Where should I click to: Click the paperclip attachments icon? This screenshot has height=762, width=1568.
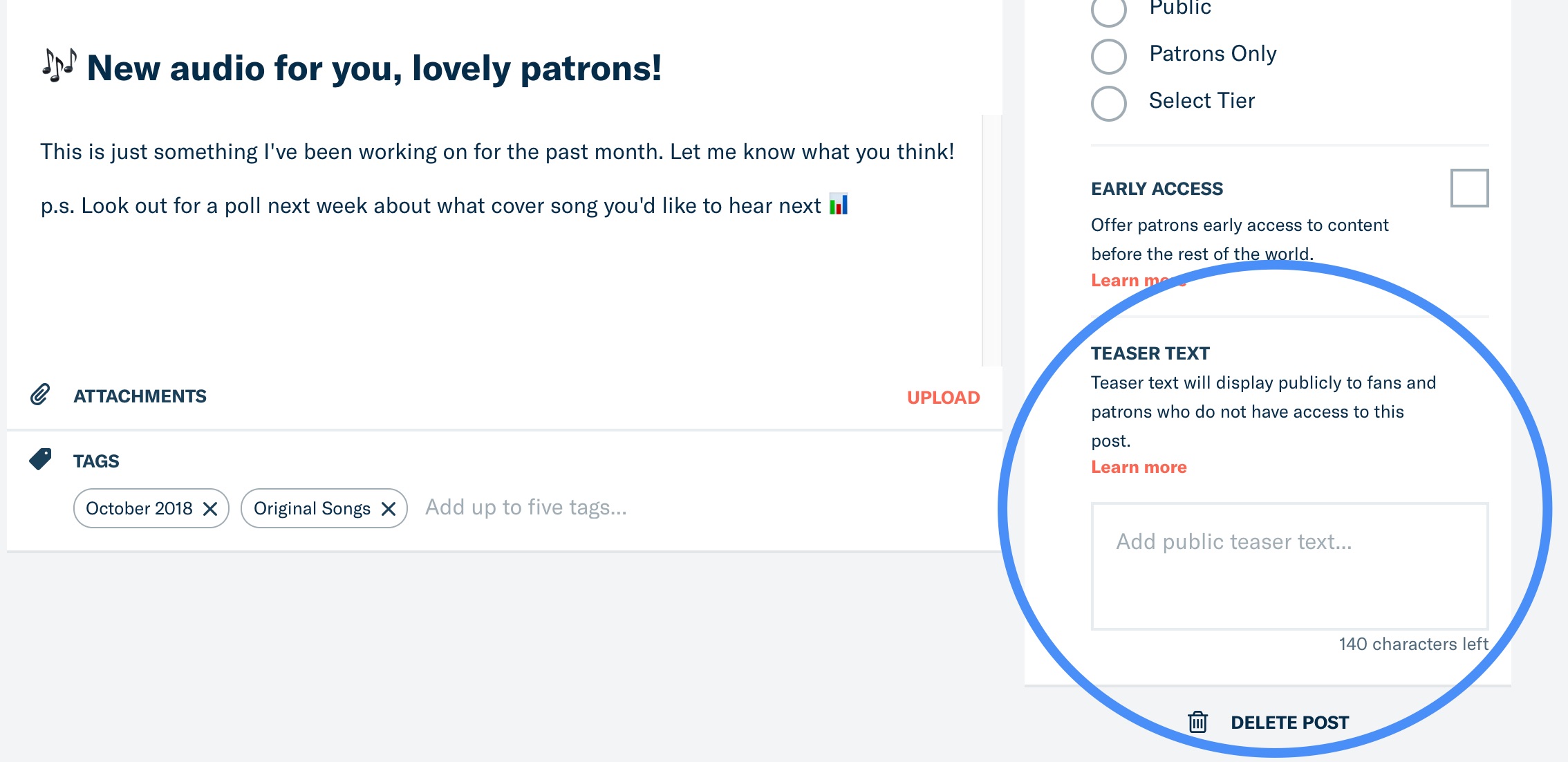pyautogui.click(x=40, y=395)
